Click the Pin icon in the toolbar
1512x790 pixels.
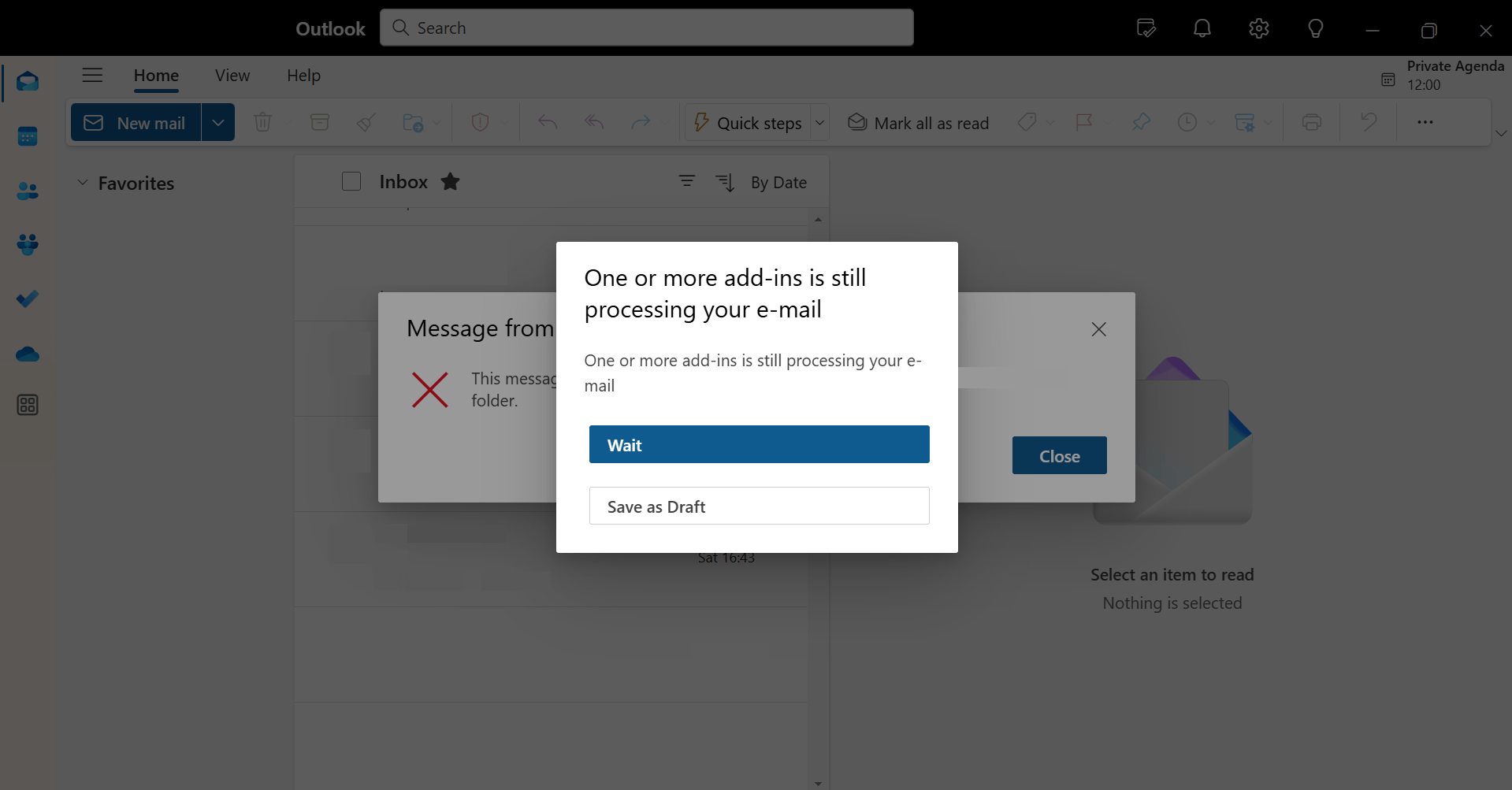coord(1141,122)
